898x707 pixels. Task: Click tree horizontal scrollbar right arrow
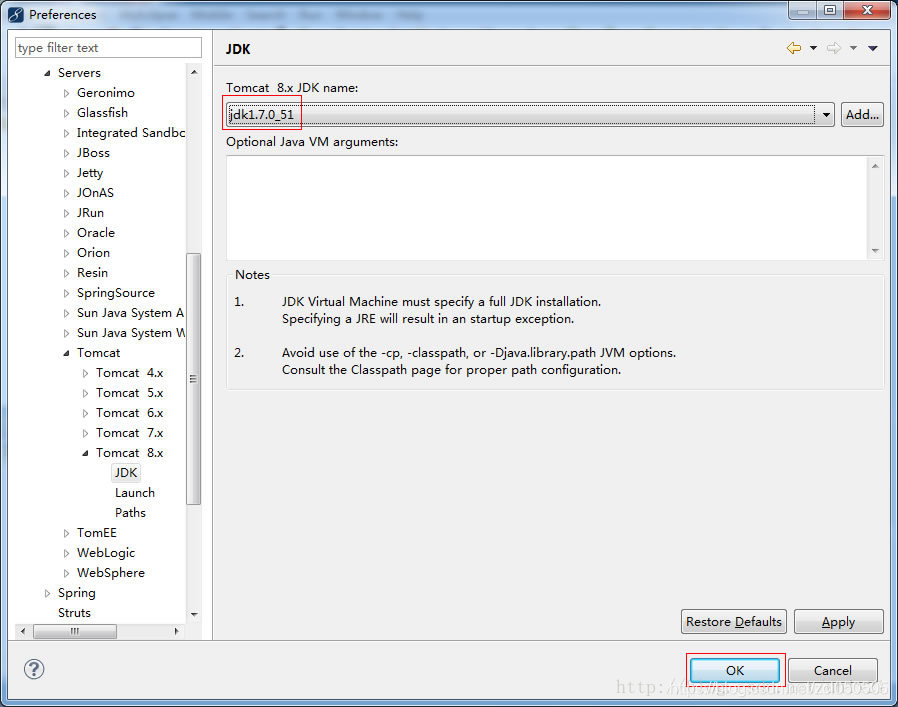[176, 631]
